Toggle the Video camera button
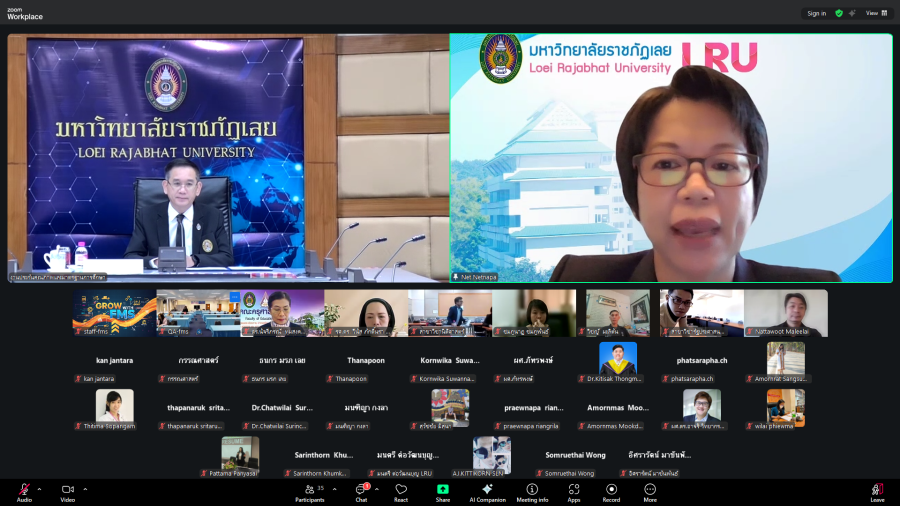Image resolution: width=900 pixels, height=506 pixels. tap(68, 490)
